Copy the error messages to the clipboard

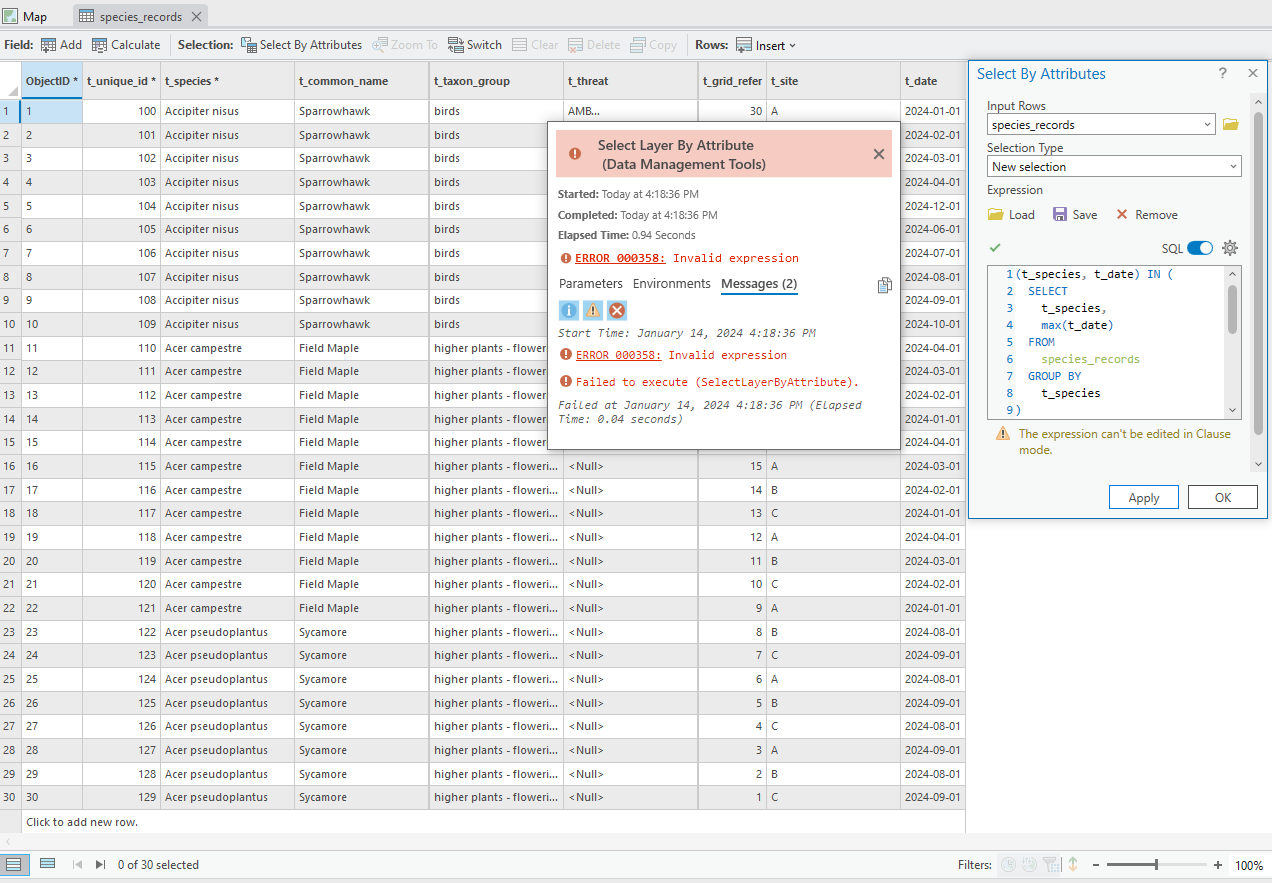884,285
